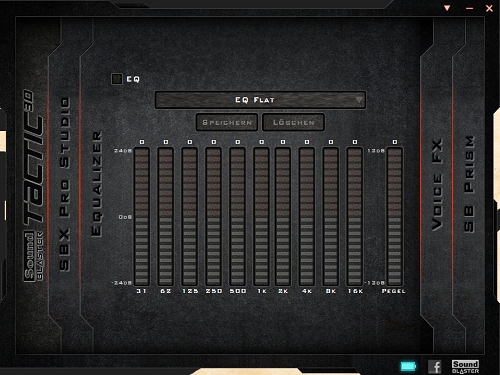Click the '24dB' scale label
This screenshot has width=500, height=375.
[123, 151]
